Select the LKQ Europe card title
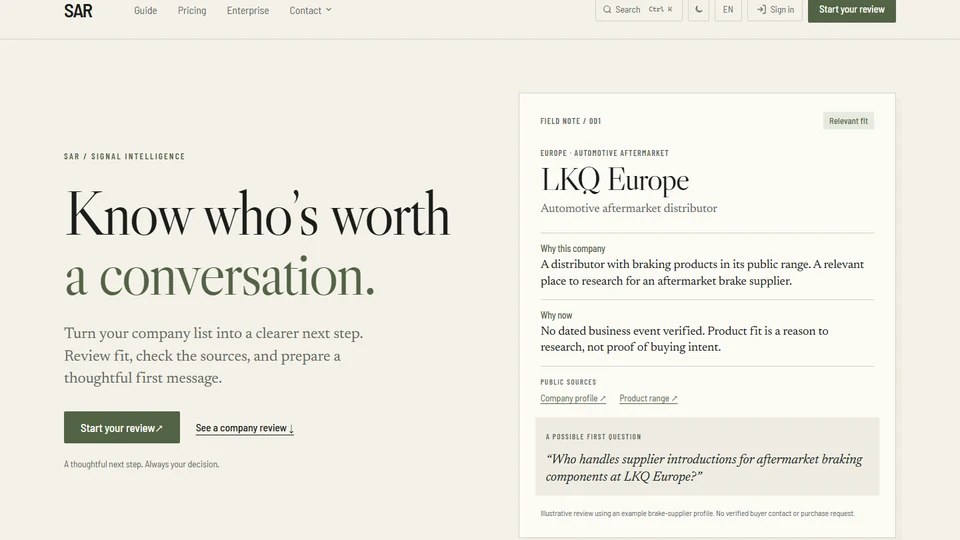This screenshot has width=960, height=540. 614,180
